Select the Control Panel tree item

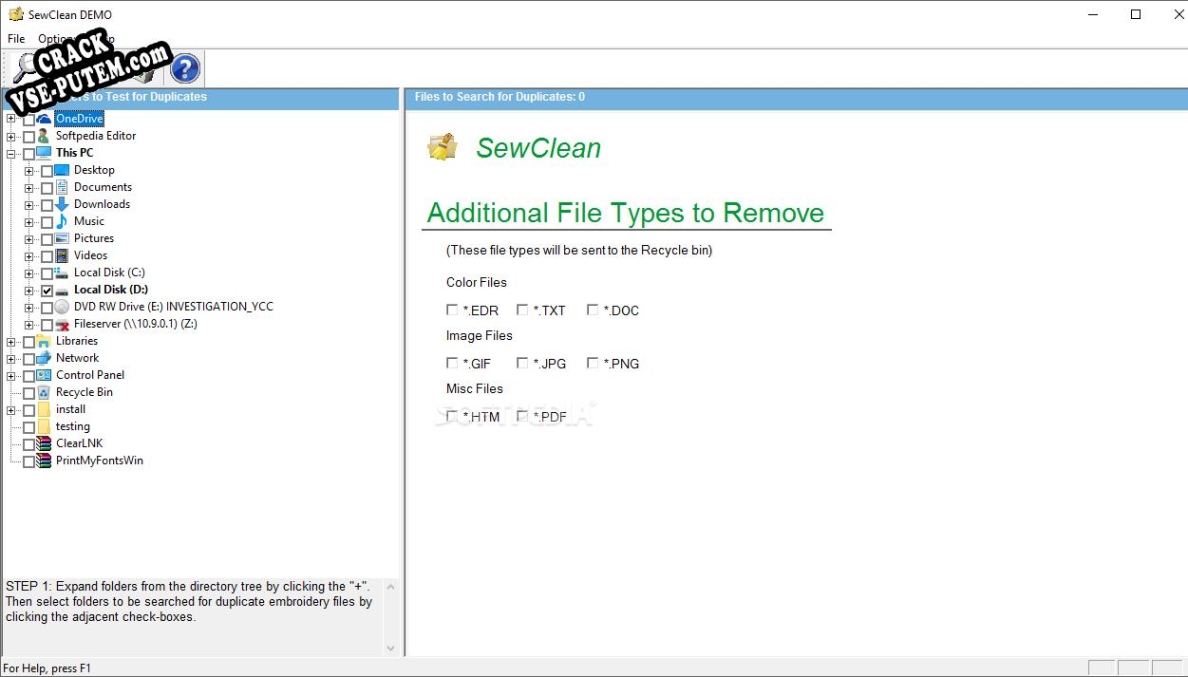[90, 375]
